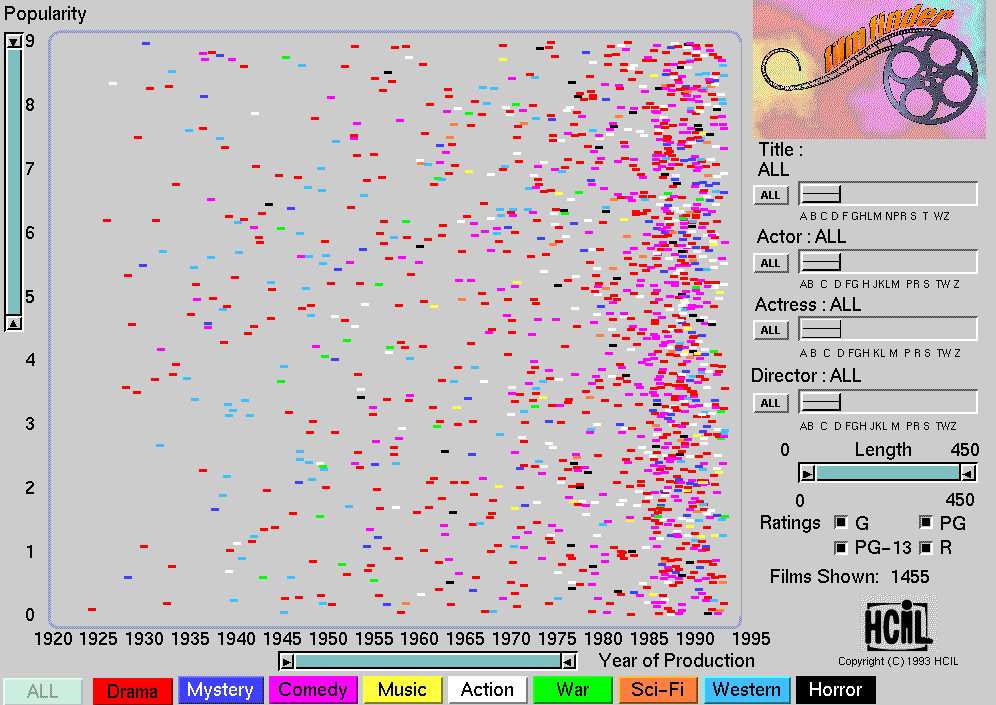
Task: Click the Actress ALL button
Action: (x=771, y=330)
